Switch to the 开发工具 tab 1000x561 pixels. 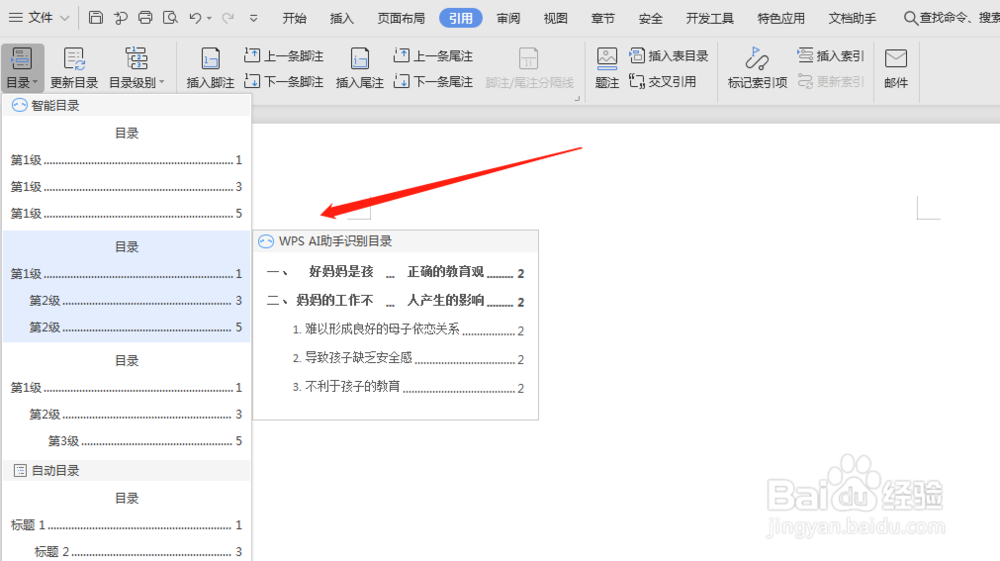[x=710, y=18]
